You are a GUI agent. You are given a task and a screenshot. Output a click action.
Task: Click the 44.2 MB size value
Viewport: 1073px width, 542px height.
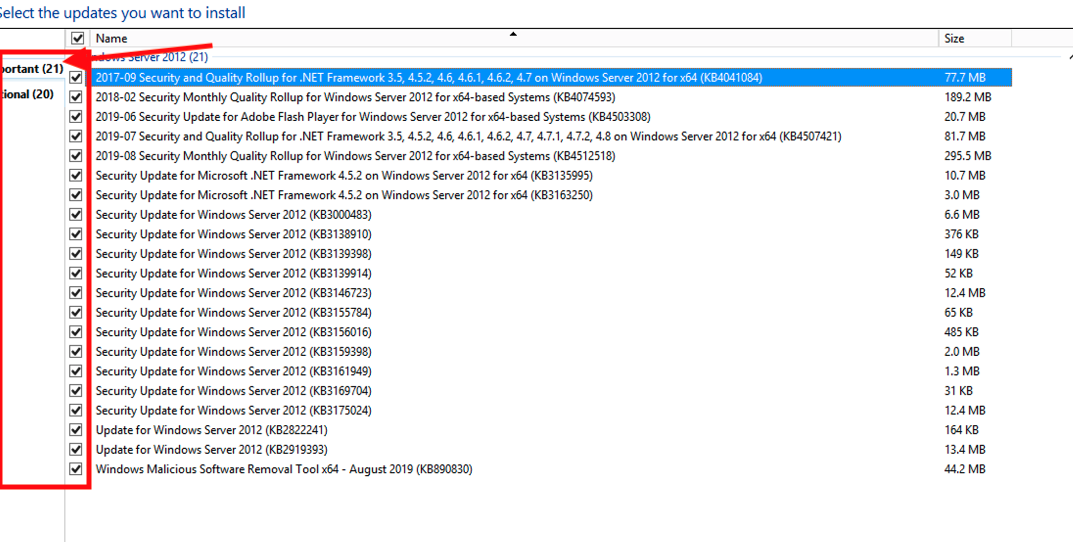[965, 469]
